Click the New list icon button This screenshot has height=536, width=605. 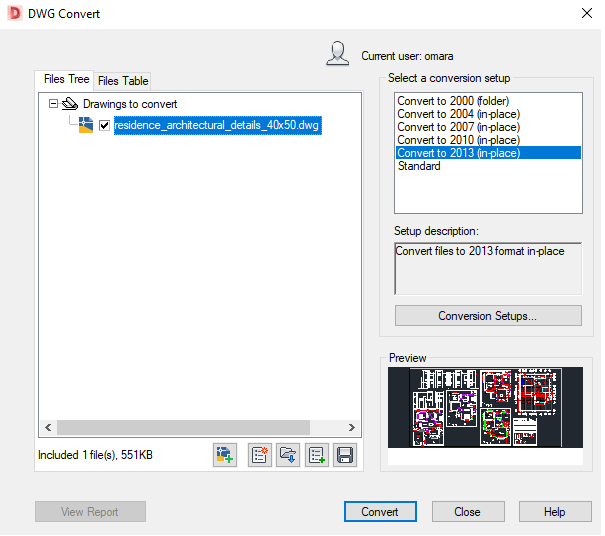click(x=260, y=455)
